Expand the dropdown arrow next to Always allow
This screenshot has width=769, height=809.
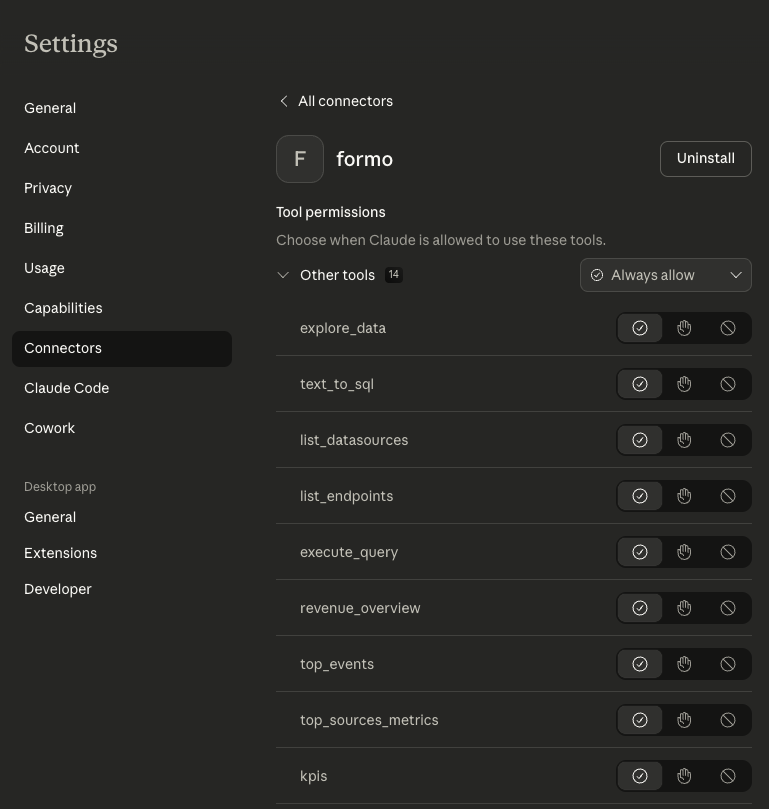(736, 274)
